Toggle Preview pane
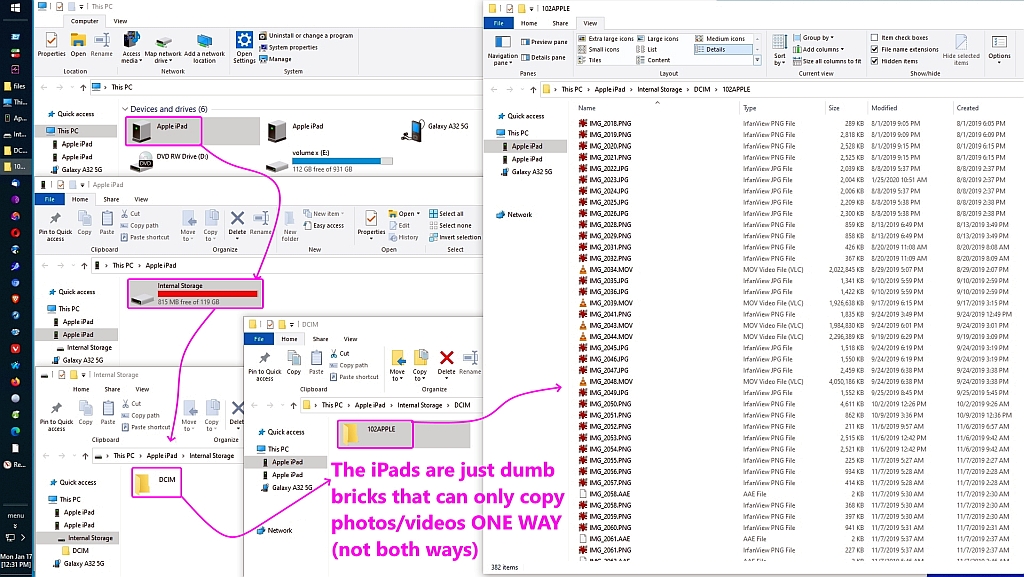This screenshot has height=577, width=1024. click(x=544, y=42)
